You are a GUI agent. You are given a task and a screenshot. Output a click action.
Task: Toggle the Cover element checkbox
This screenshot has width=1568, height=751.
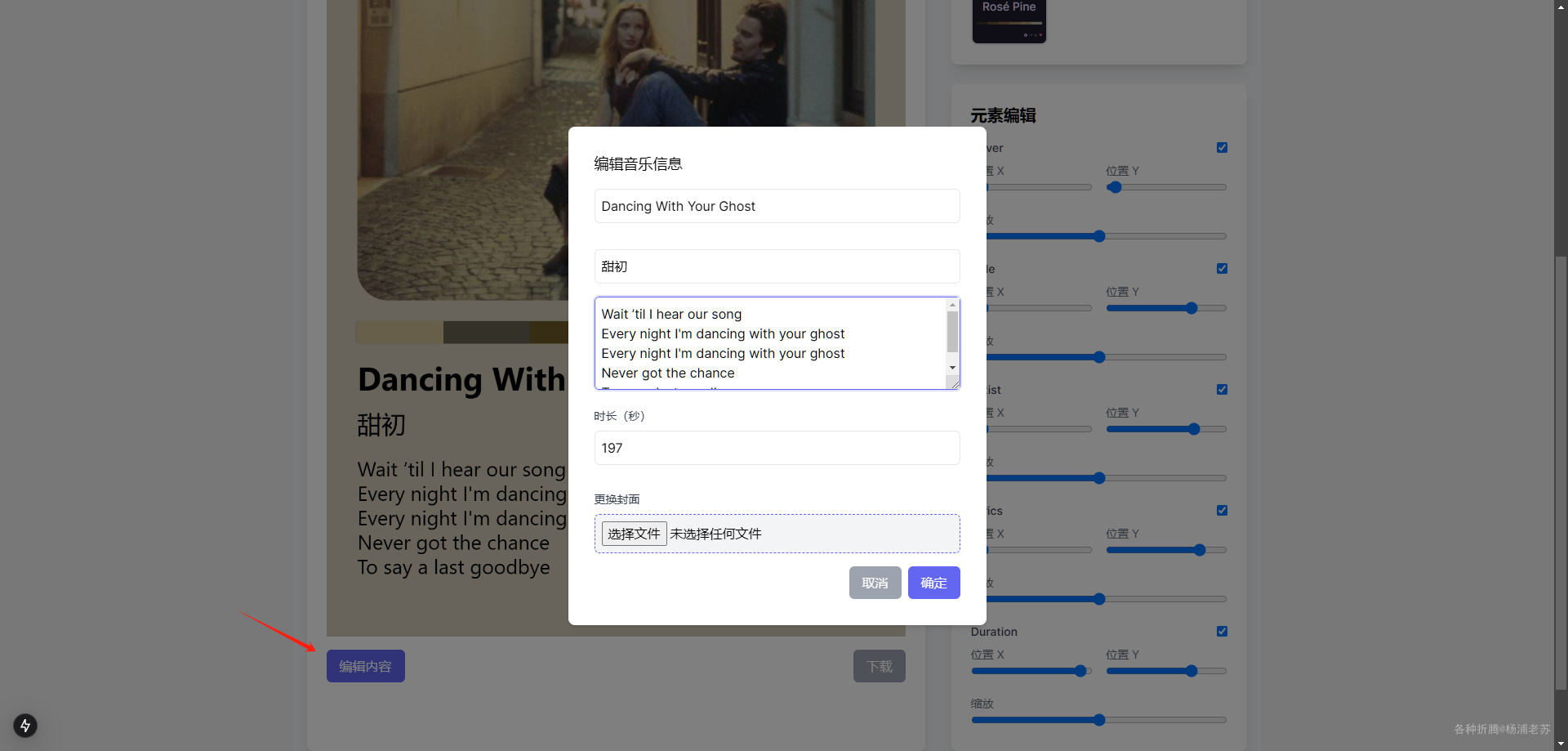(1222, 148)
